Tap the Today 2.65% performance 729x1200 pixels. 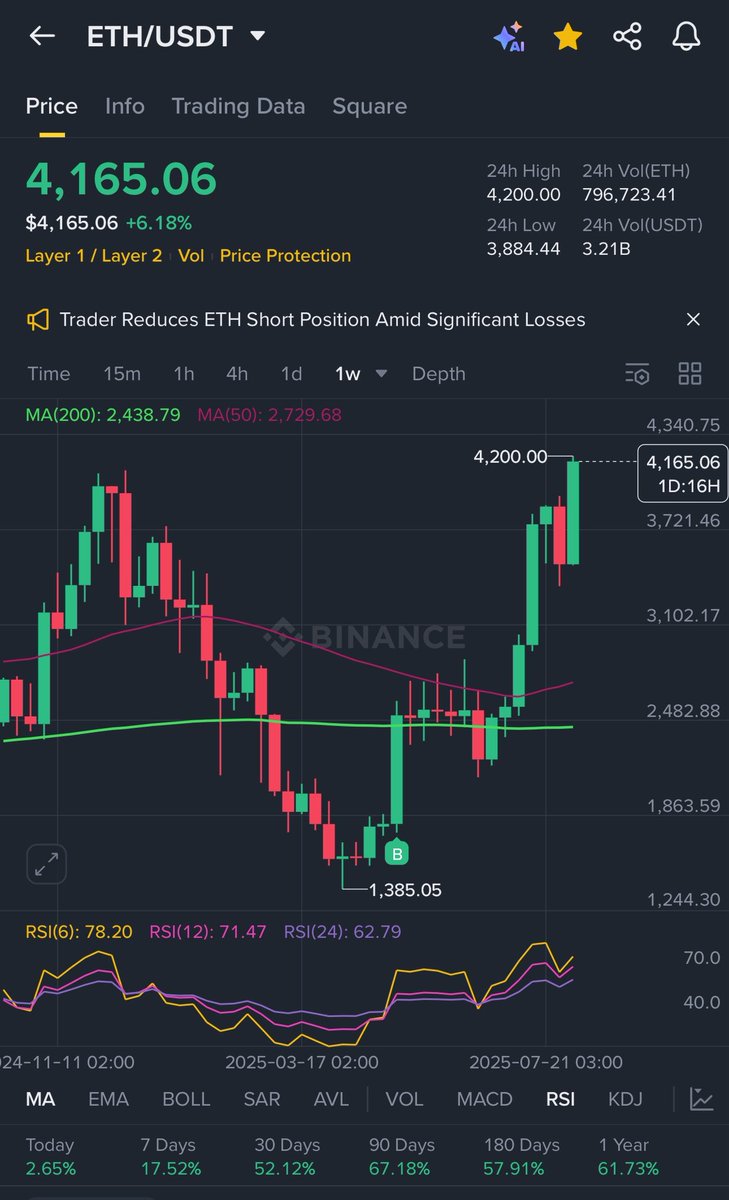50,1157
